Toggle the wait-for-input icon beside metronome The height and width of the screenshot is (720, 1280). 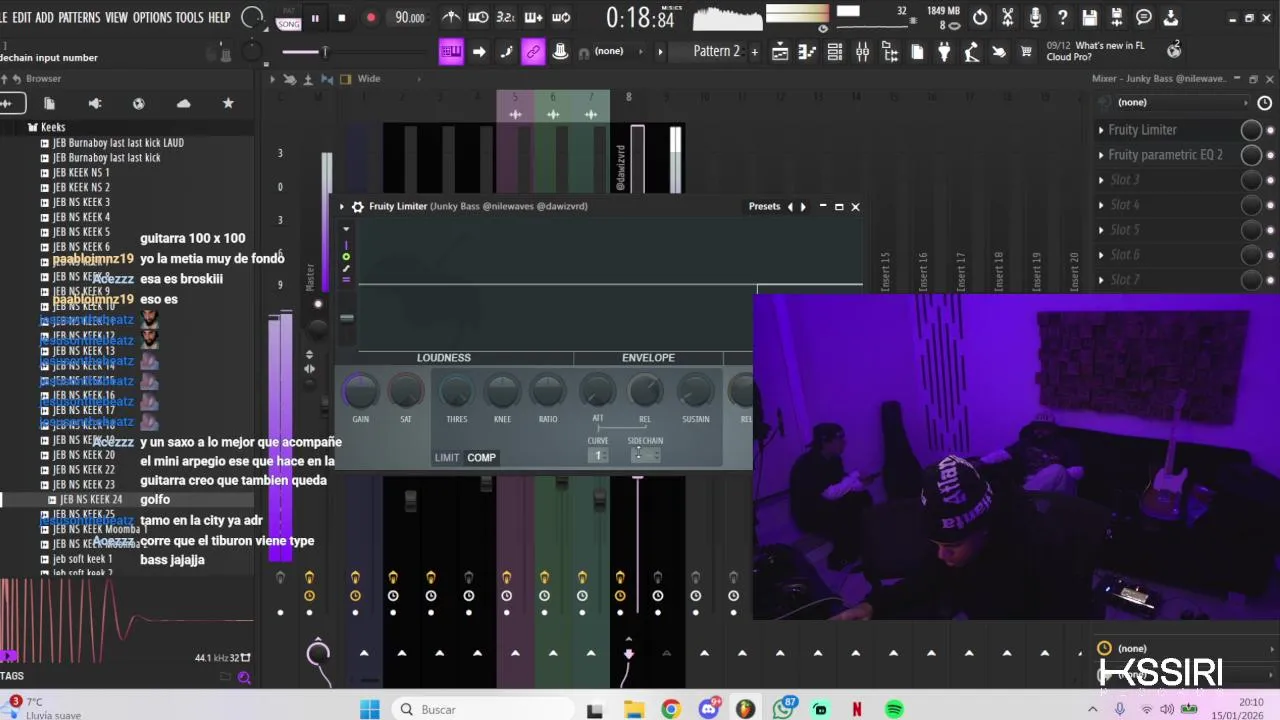coord(479,17)
